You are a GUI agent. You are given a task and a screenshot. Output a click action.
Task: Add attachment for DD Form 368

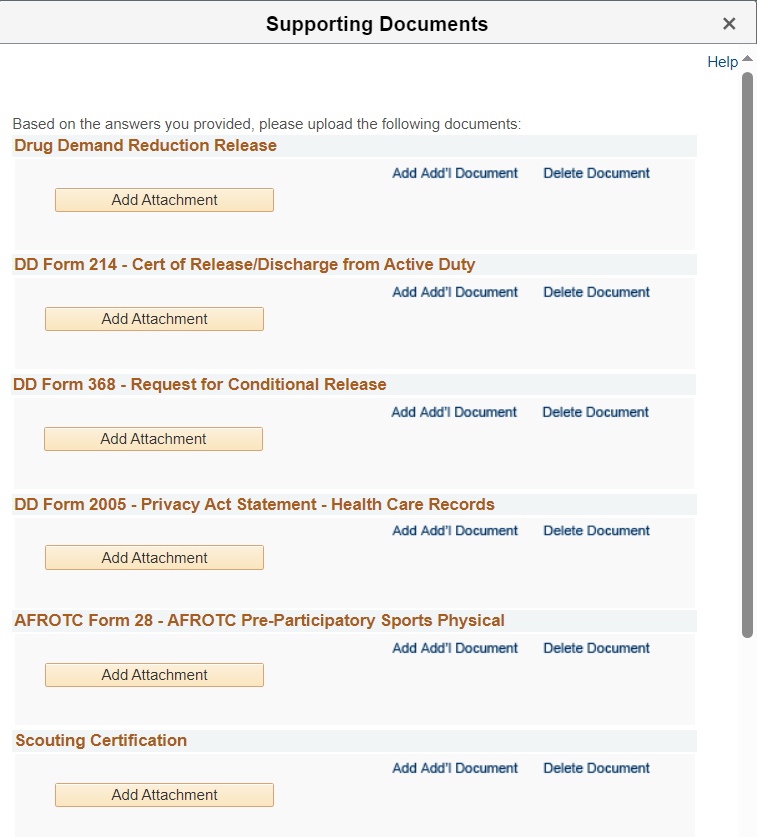(153, 439)
